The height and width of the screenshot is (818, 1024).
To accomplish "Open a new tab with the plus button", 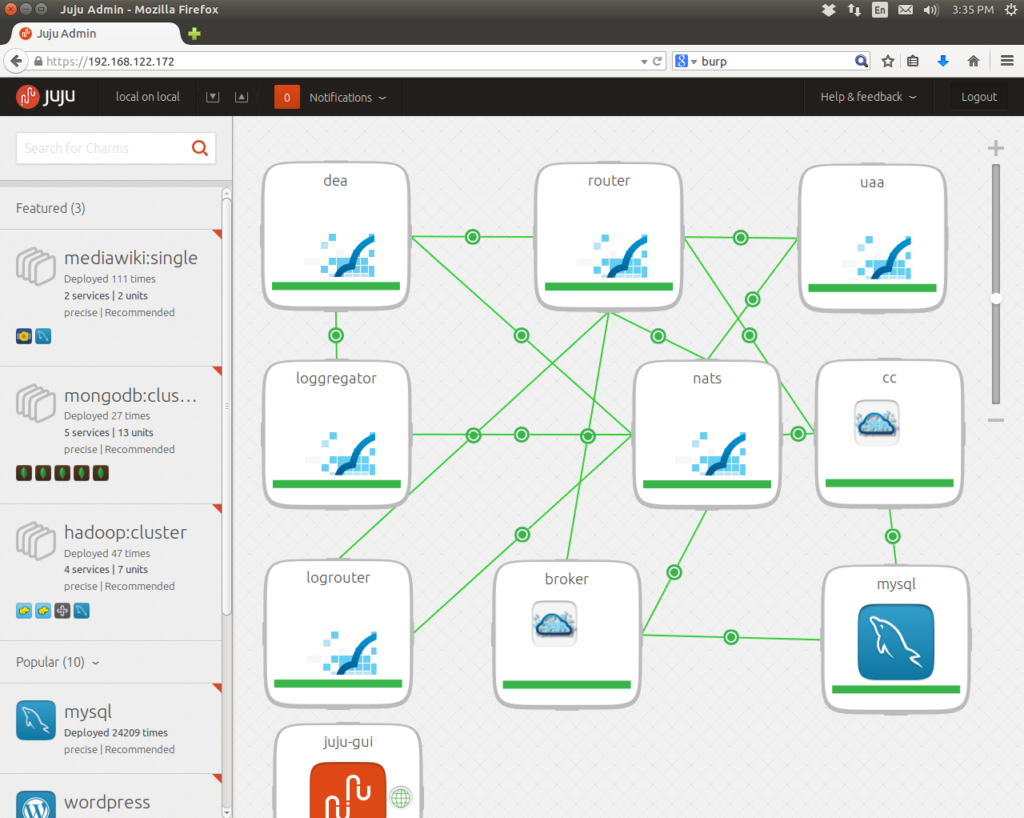I will coord(194,33).
